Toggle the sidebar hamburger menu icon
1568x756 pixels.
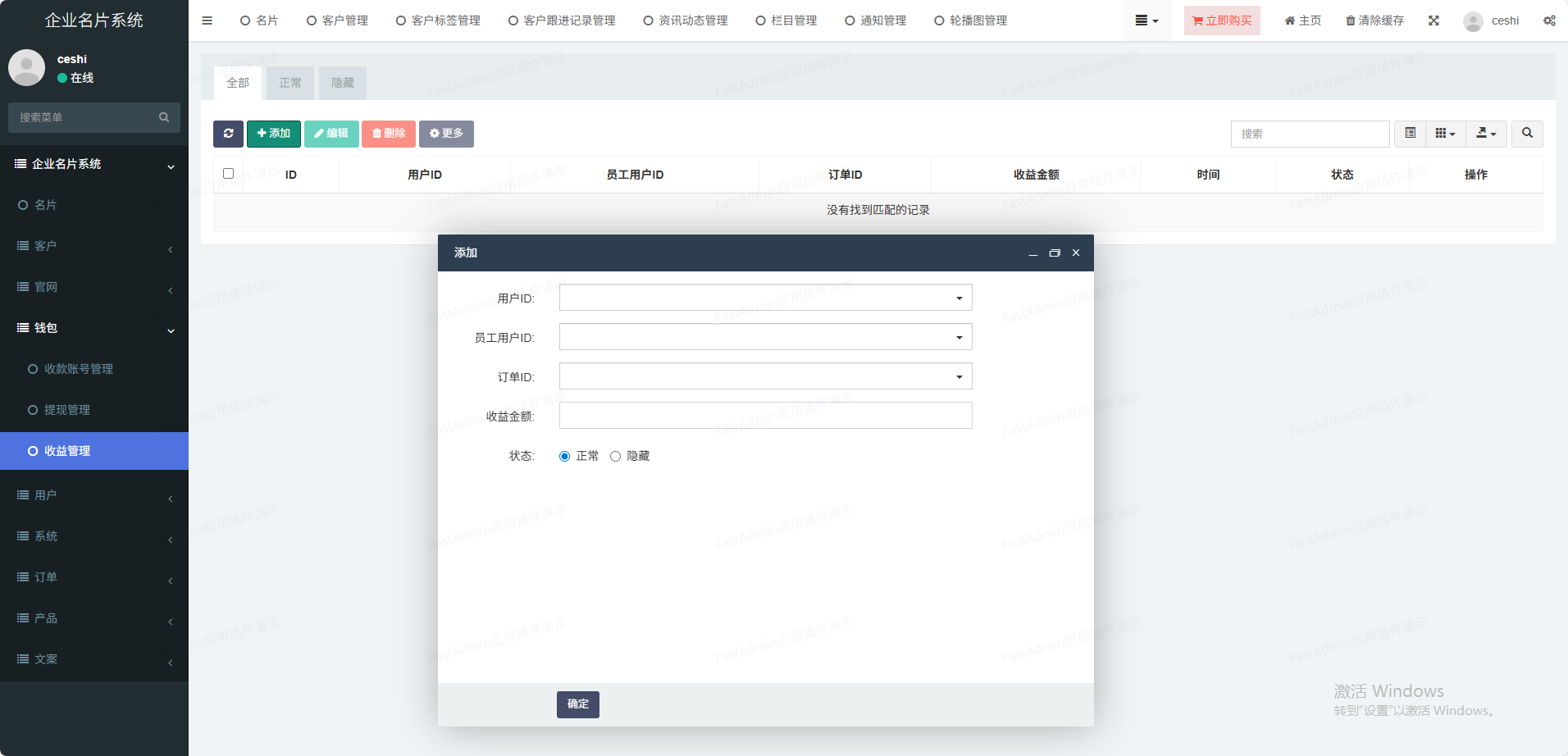(207, 20)
